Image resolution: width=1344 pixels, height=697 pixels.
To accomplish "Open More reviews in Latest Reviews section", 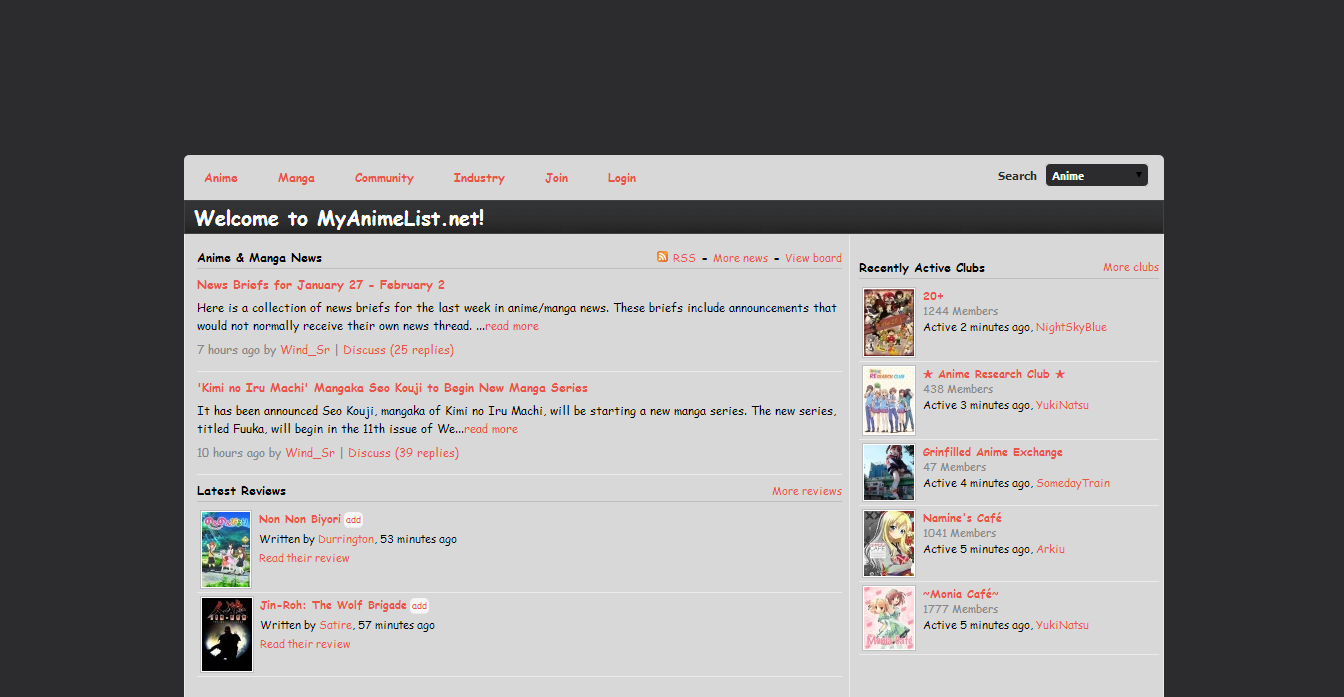I will coord(807,490).
